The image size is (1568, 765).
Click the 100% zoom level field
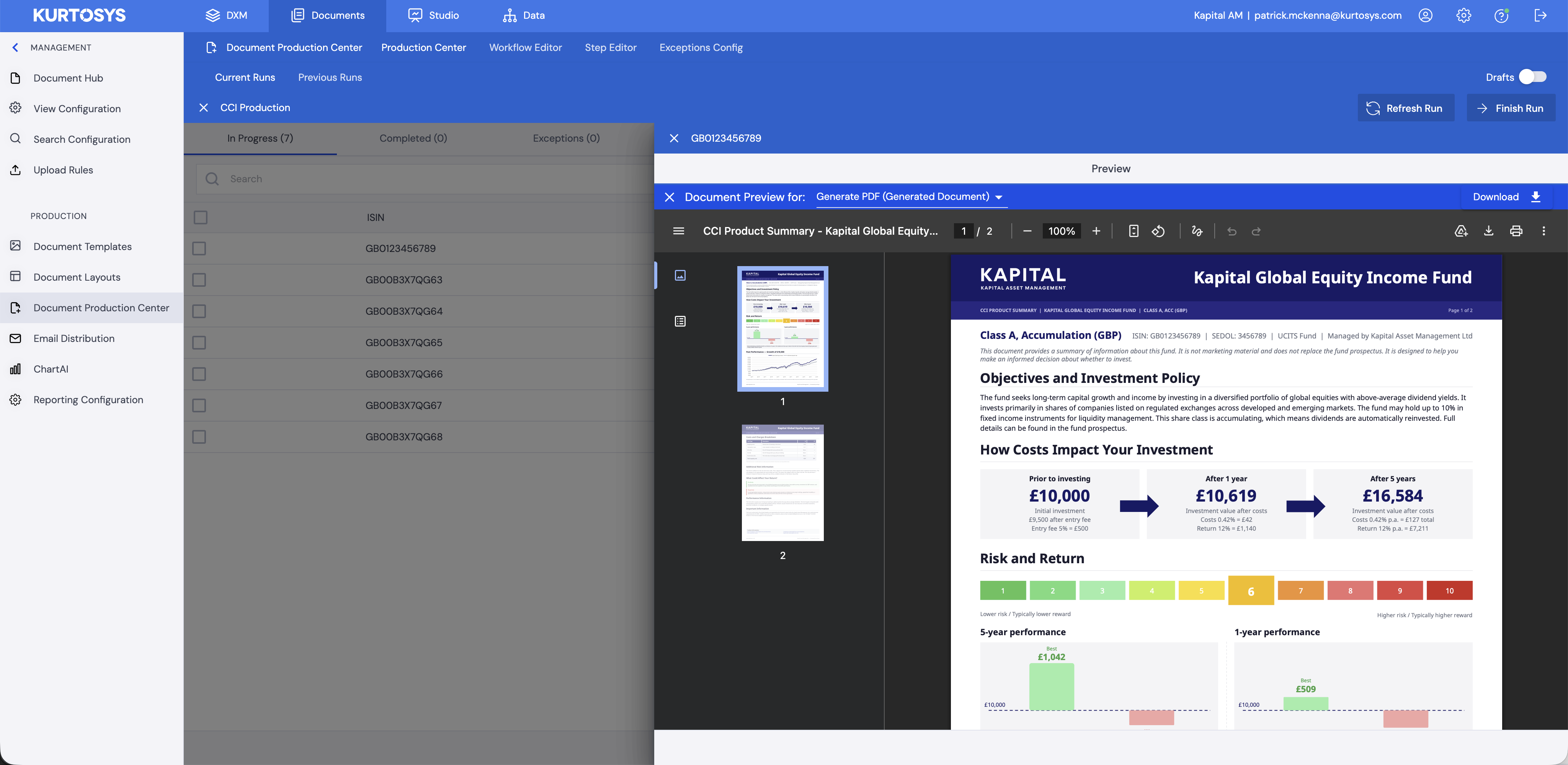click(1062, 231)
